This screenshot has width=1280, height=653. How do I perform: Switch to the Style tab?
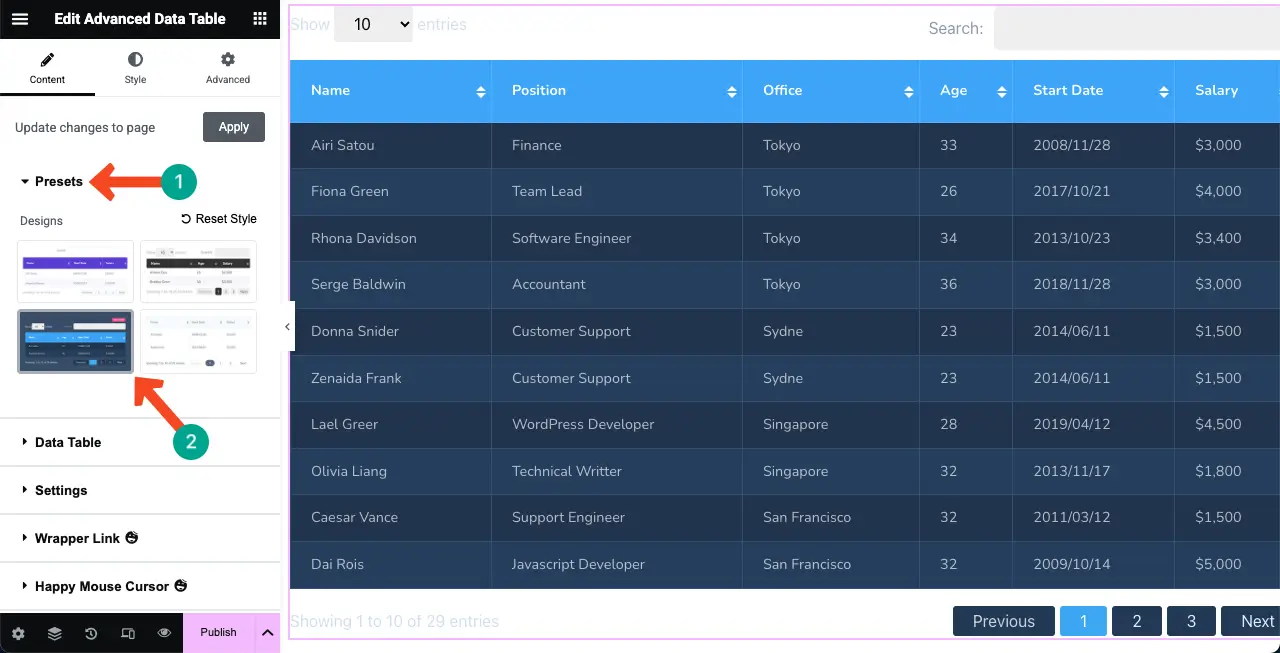(135, 68)
